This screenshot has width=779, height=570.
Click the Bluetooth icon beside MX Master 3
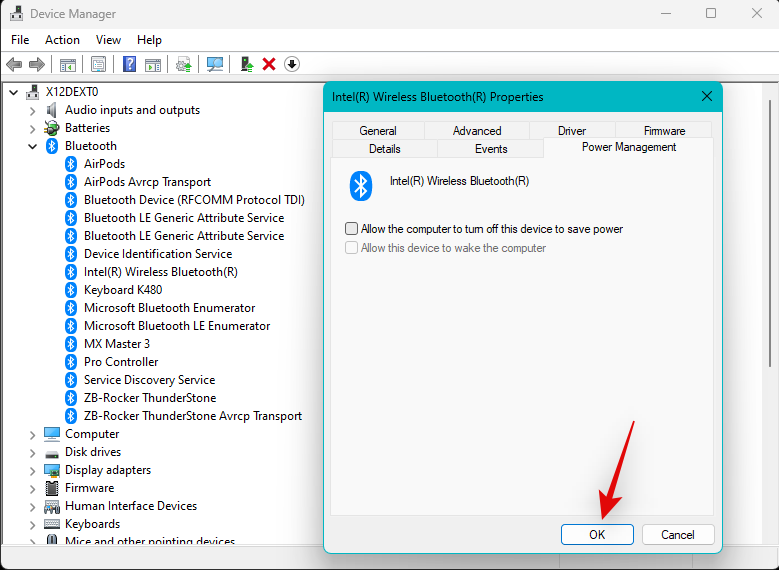coord(71,344)
